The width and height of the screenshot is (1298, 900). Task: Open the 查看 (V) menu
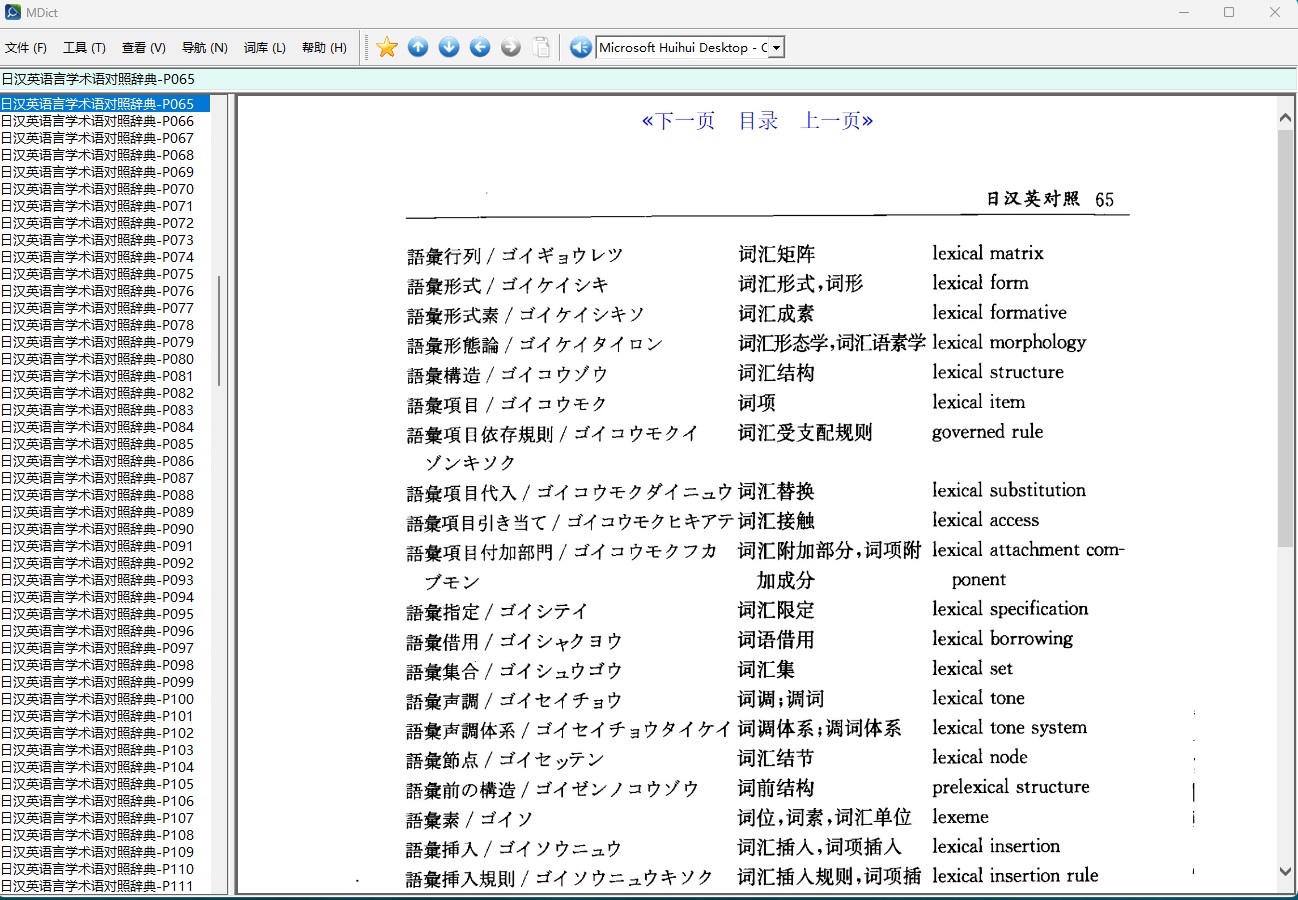(x=144, y=48)
